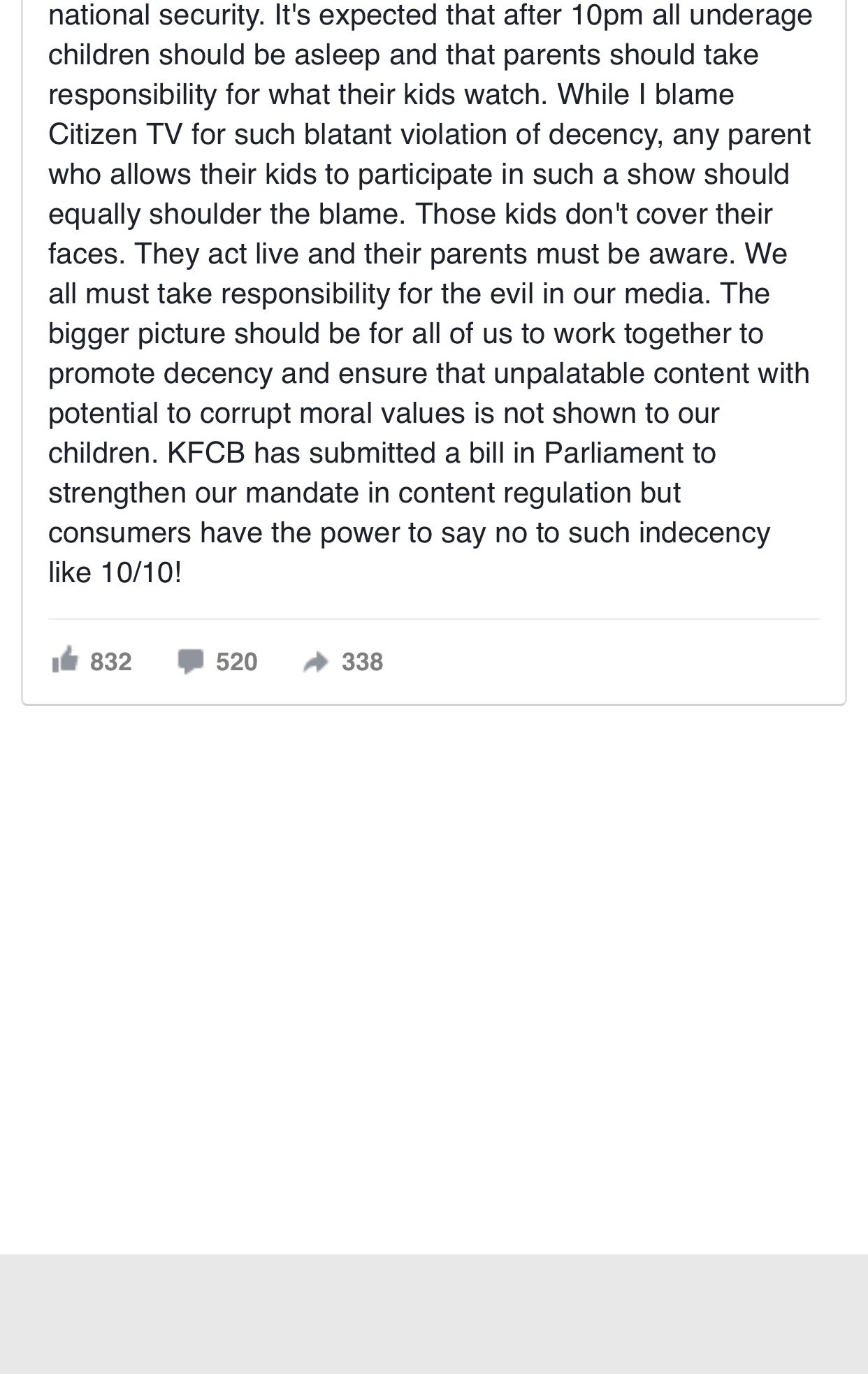Open the 338 shares count
This screenshot has width=868, height=1374.
pyautogui.click(x=362, y=662)
